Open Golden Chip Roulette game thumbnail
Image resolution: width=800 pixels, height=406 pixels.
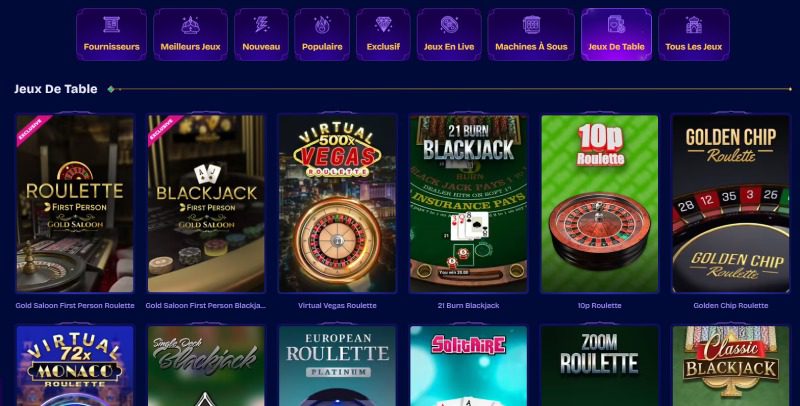click(731, 204)
